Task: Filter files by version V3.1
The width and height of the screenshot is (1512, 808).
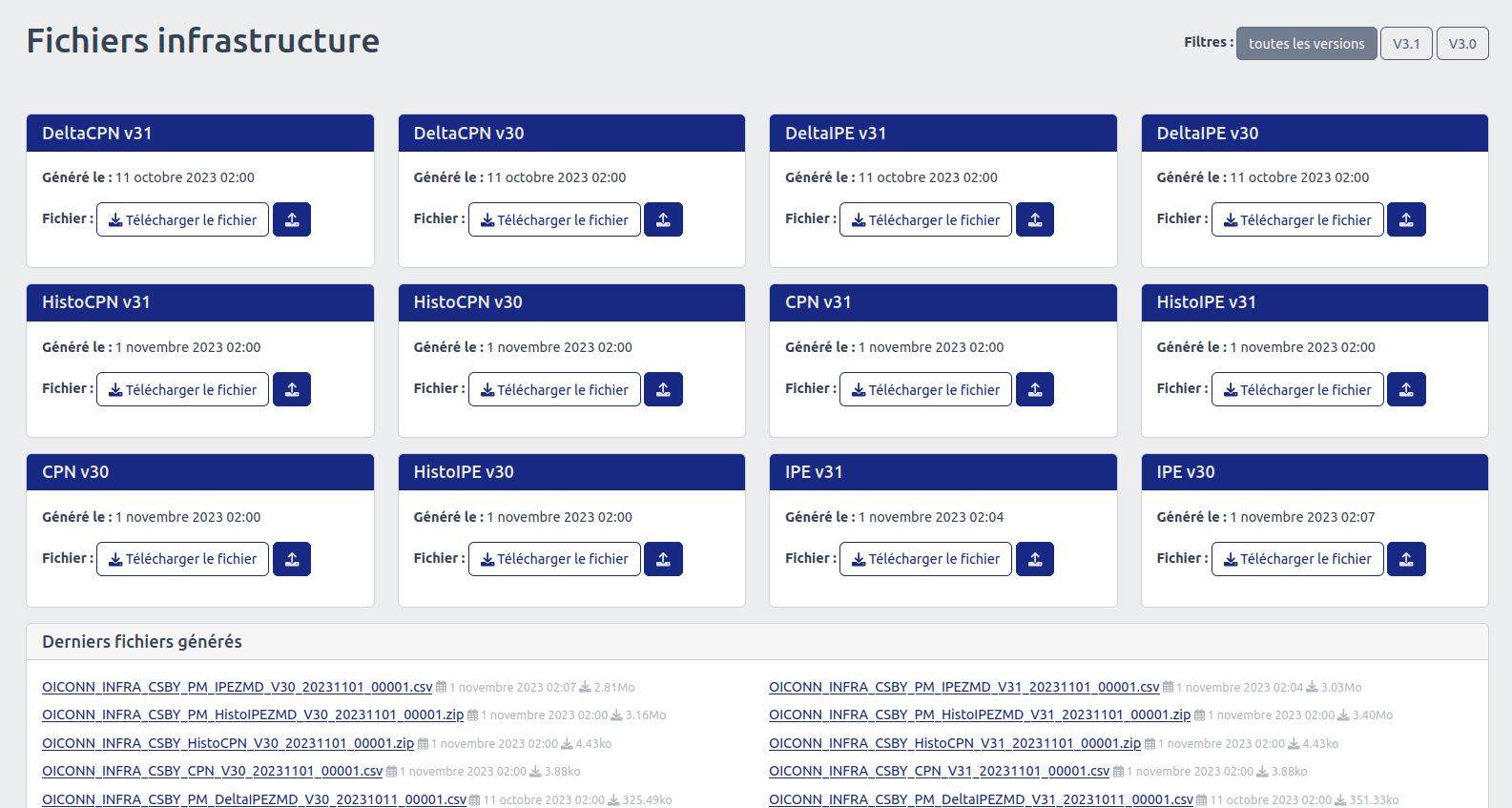Action: (x=1406, y=44)
